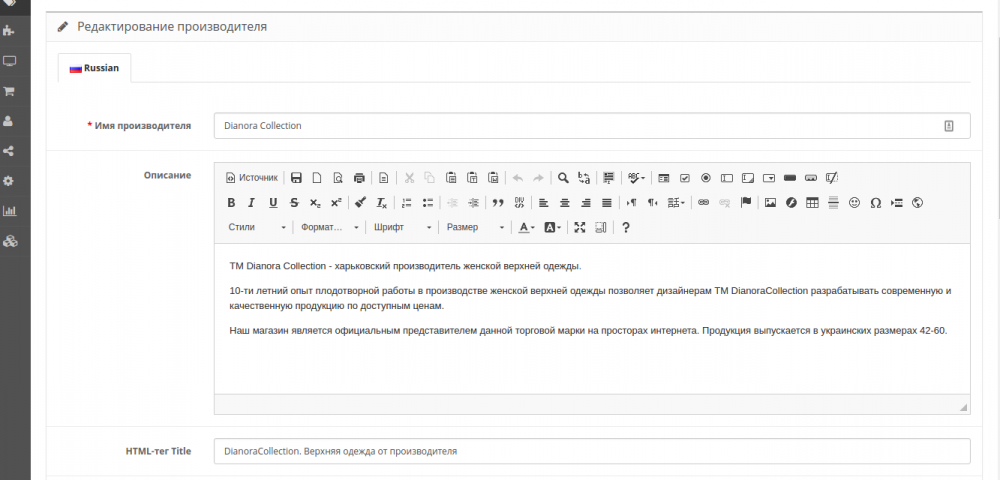Insert an IFrame (globe icon)

918,203
